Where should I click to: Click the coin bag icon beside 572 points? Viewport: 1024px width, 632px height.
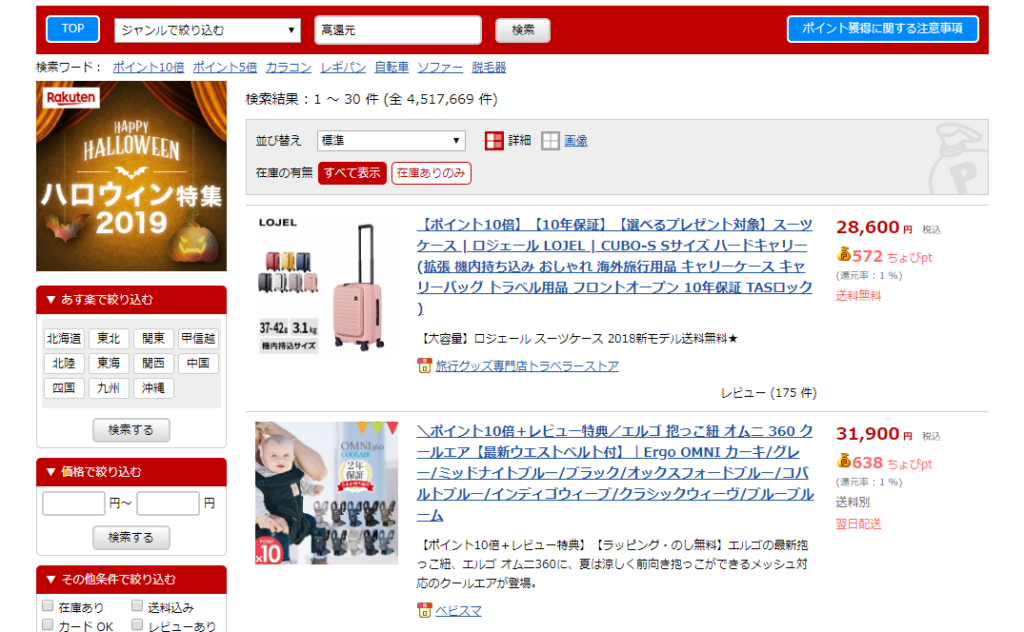(844, 254)
